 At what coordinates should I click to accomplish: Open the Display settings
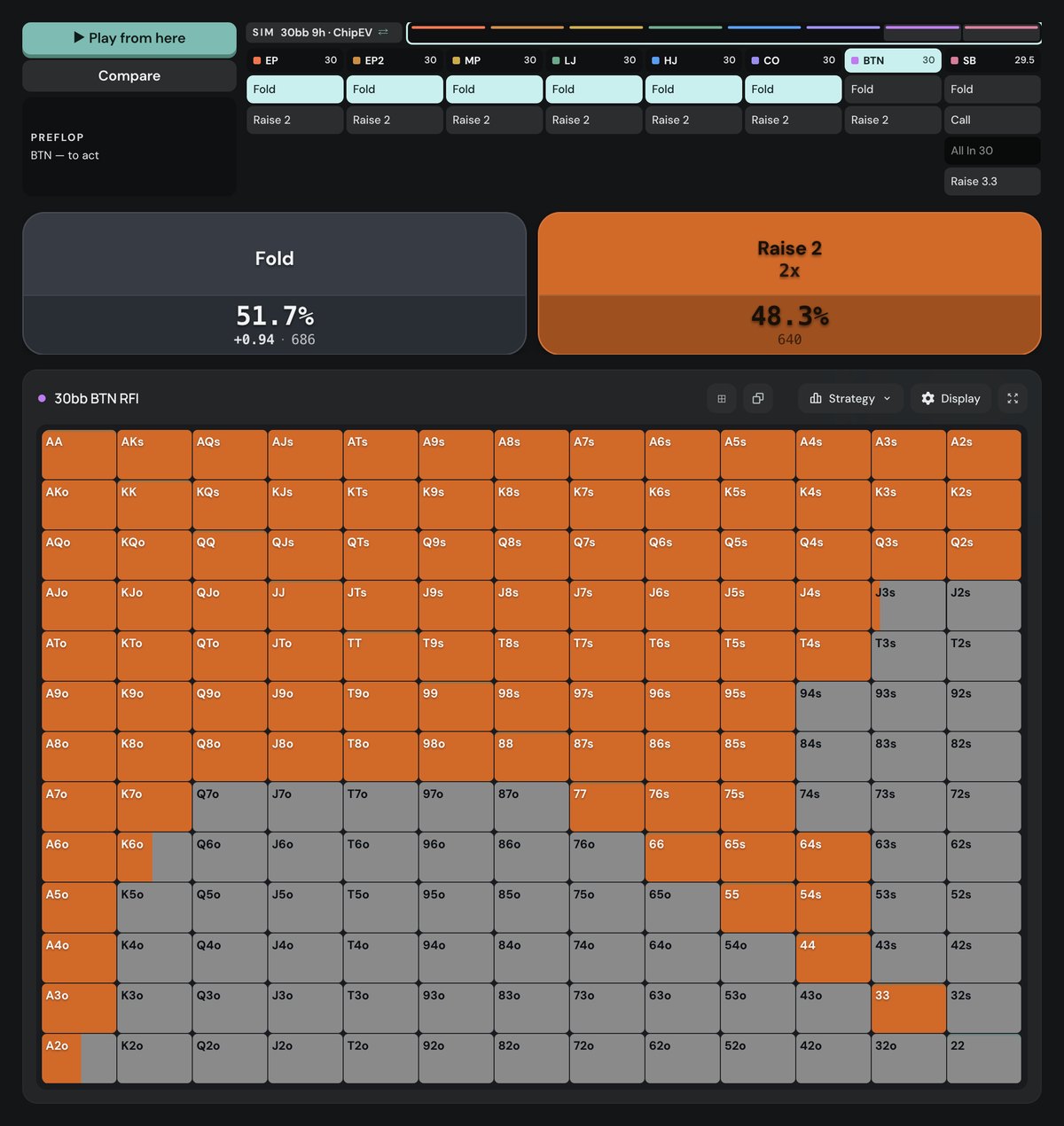(951, 399)
